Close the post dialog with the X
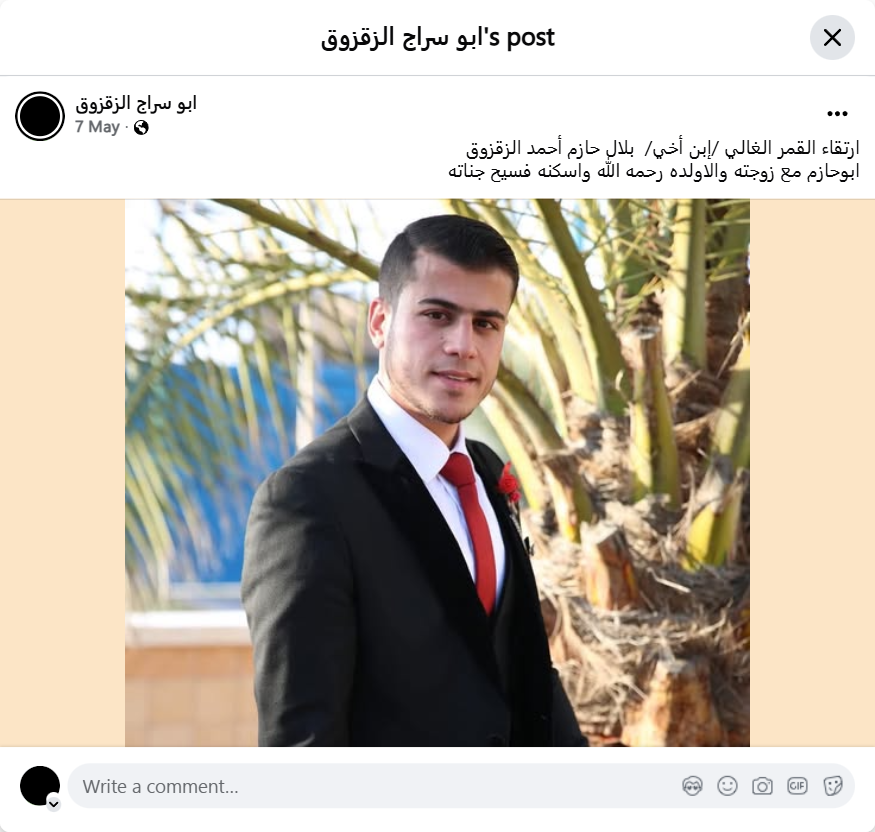The image size is (875, 832). coord(832,37)
